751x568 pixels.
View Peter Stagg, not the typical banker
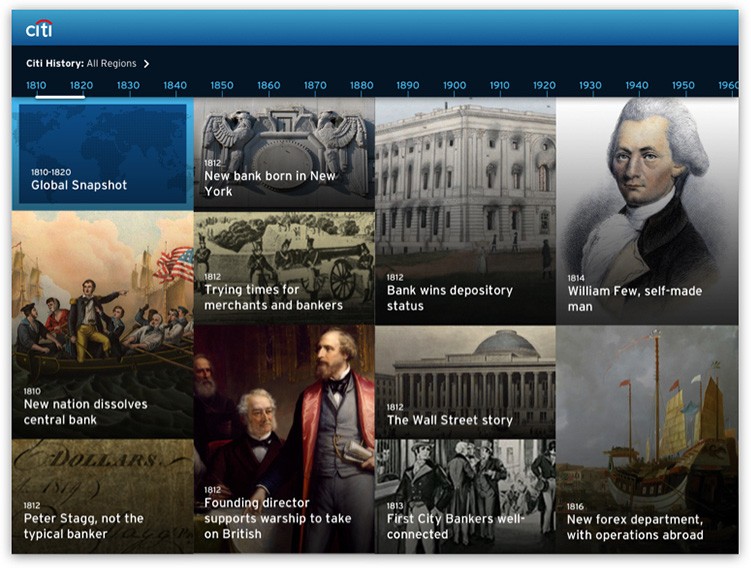(x=102, y=497)
